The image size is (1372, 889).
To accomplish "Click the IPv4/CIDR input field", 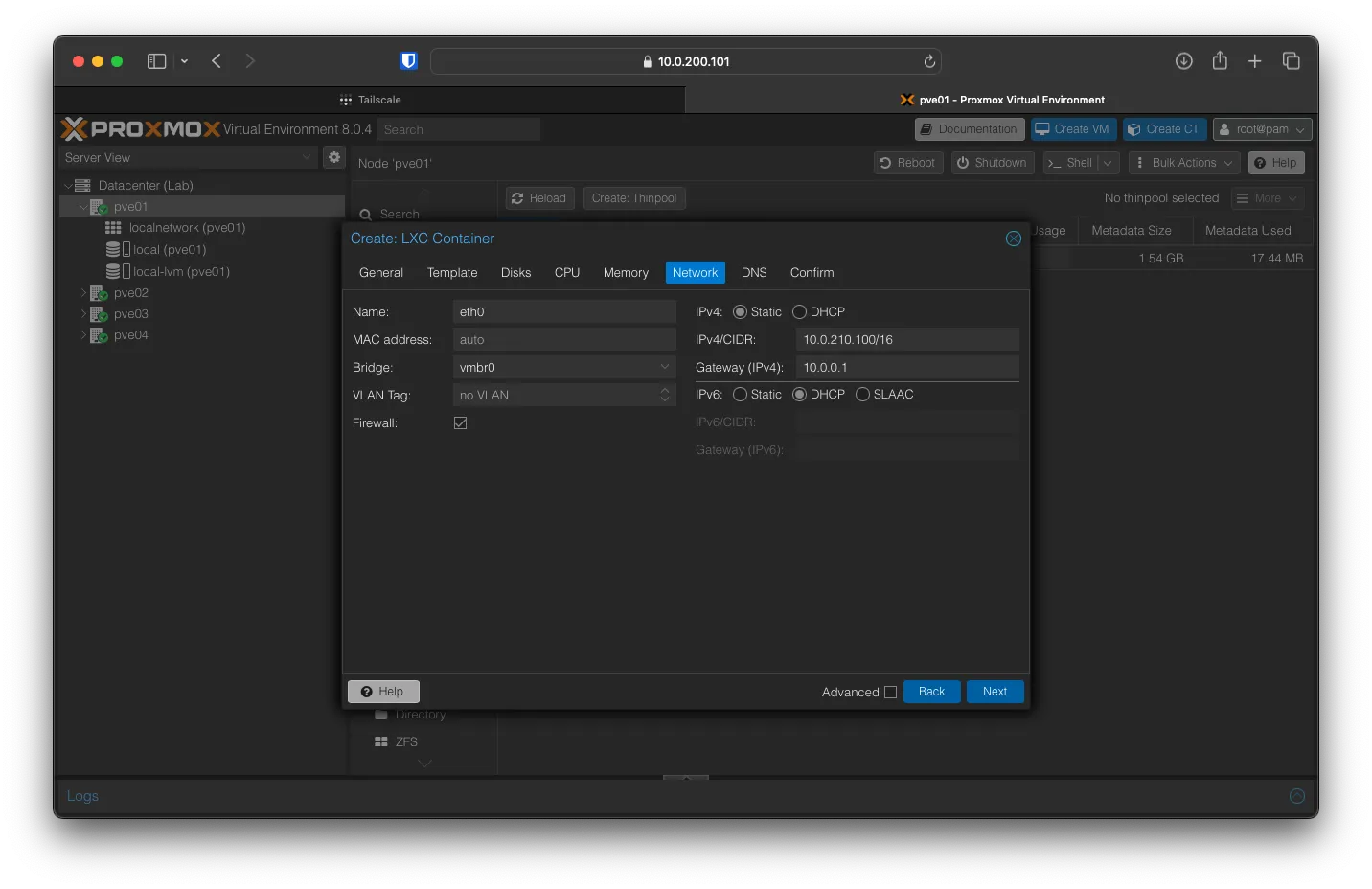I will click(x=907, y=340).
